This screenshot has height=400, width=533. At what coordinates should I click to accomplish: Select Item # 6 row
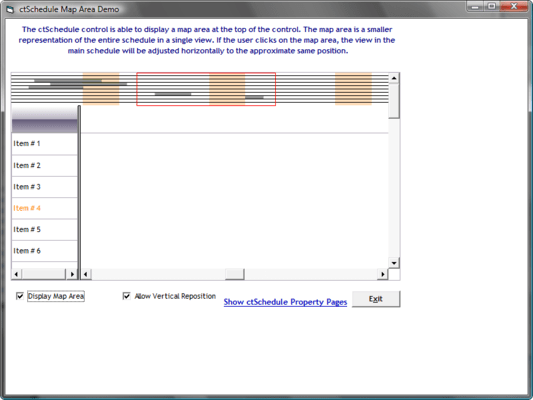click(x=45, y=251)
